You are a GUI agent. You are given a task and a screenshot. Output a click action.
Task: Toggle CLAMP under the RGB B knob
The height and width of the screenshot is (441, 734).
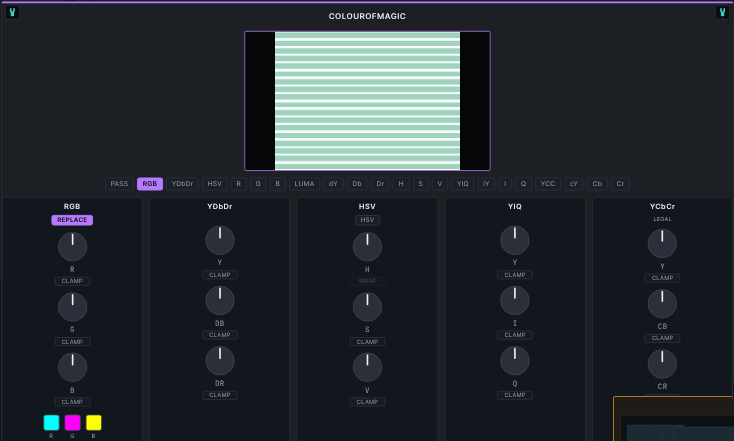tap(73, 402)
